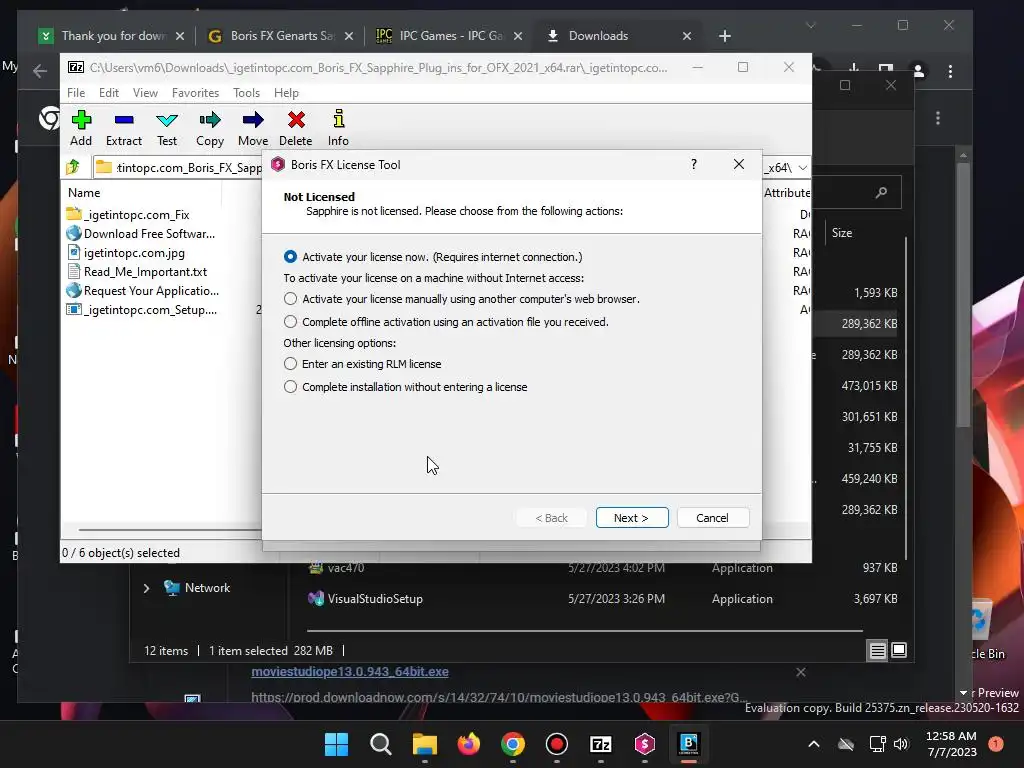Select Read_Me_Important.txt file
Viewport: 1024px width, 768px height.
(145, 272)
